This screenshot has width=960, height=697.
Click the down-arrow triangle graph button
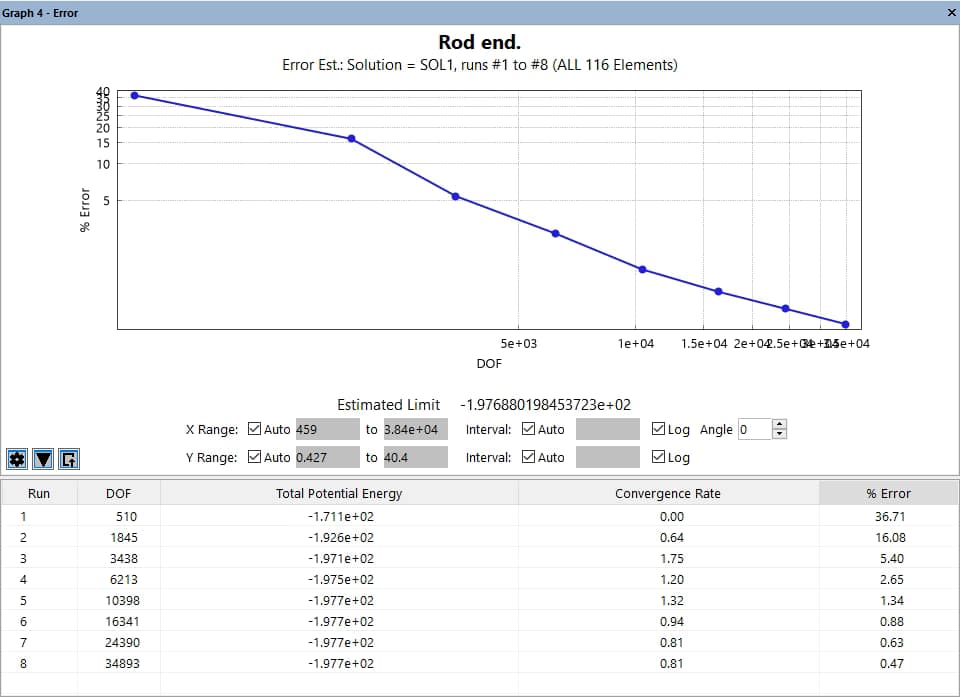point(42,459)
